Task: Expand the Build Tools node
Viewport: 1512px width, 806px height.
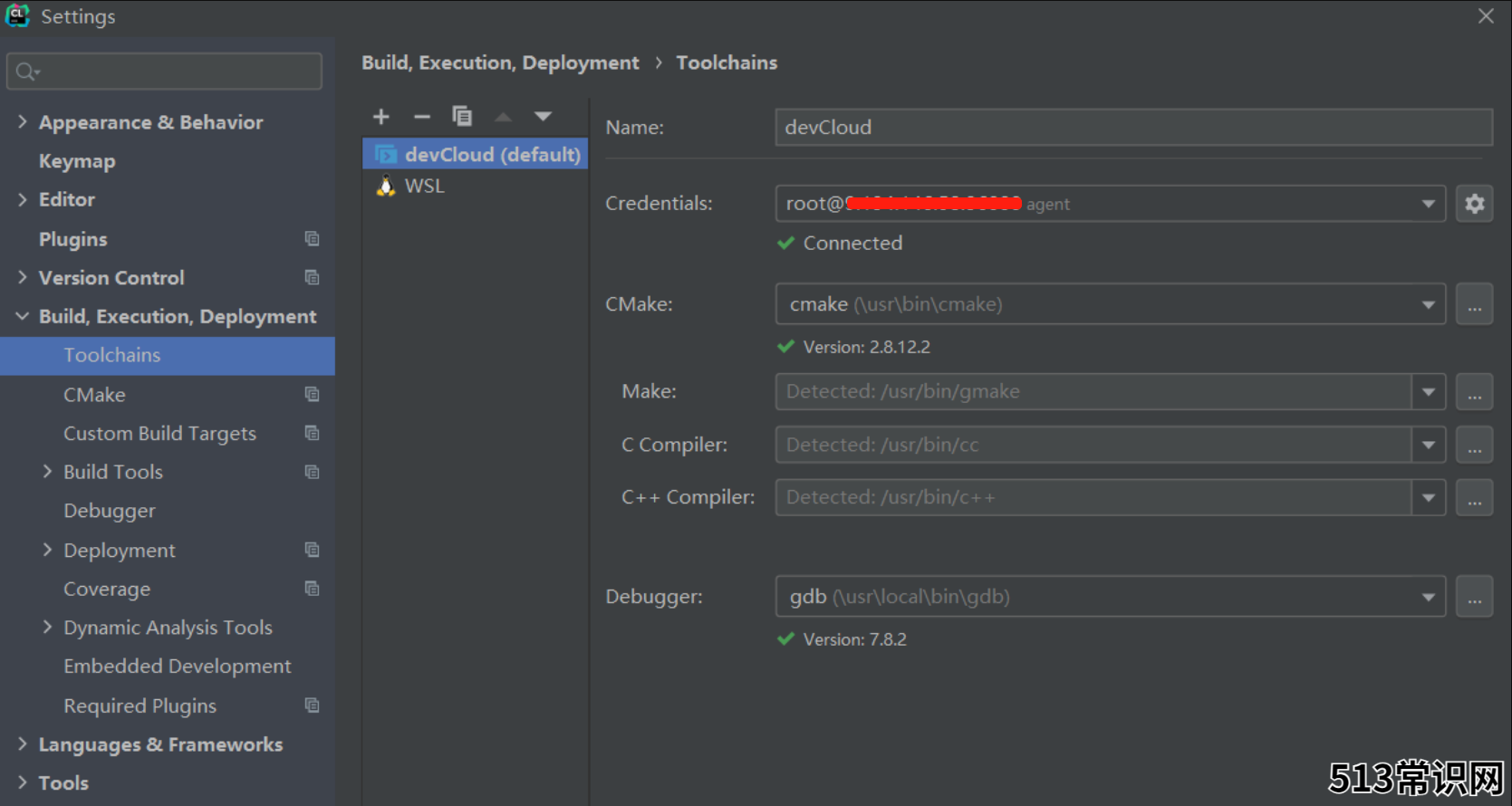Action: 47,472
